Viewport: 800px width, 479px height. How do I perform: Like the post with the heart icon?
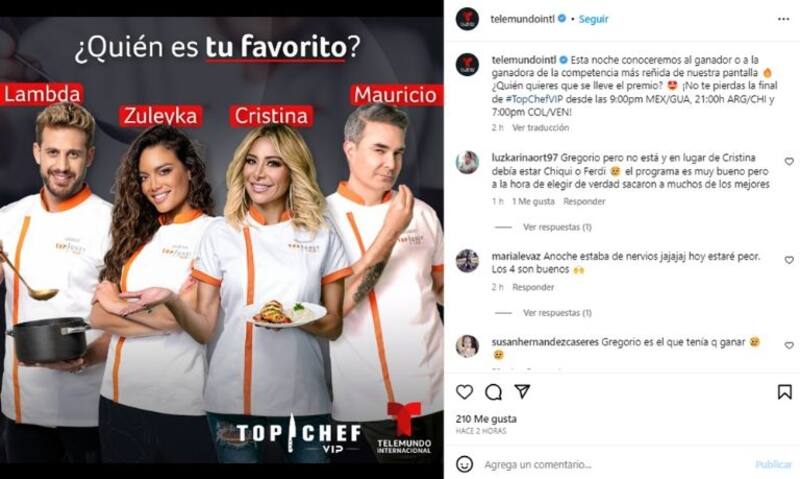tap(464, 392)
